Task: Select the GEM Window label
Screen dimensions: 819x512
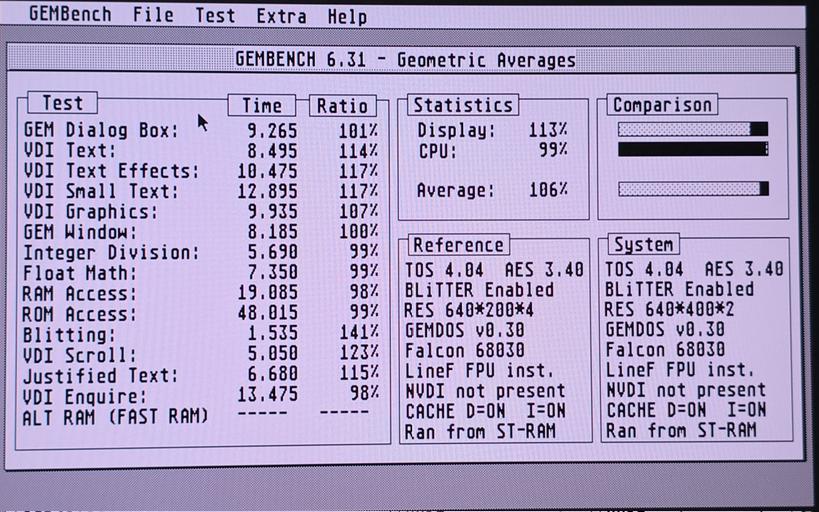Action: (80, 231)
